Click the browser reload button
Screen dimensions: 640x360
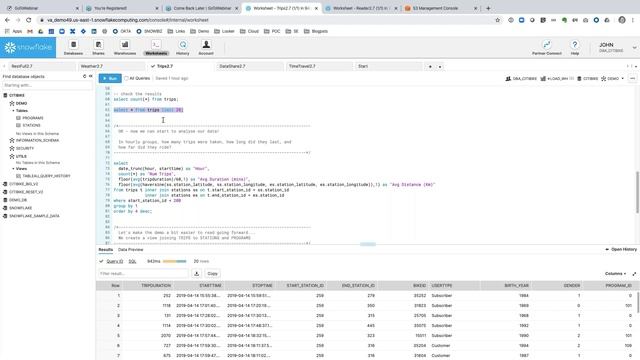(29, 20)
